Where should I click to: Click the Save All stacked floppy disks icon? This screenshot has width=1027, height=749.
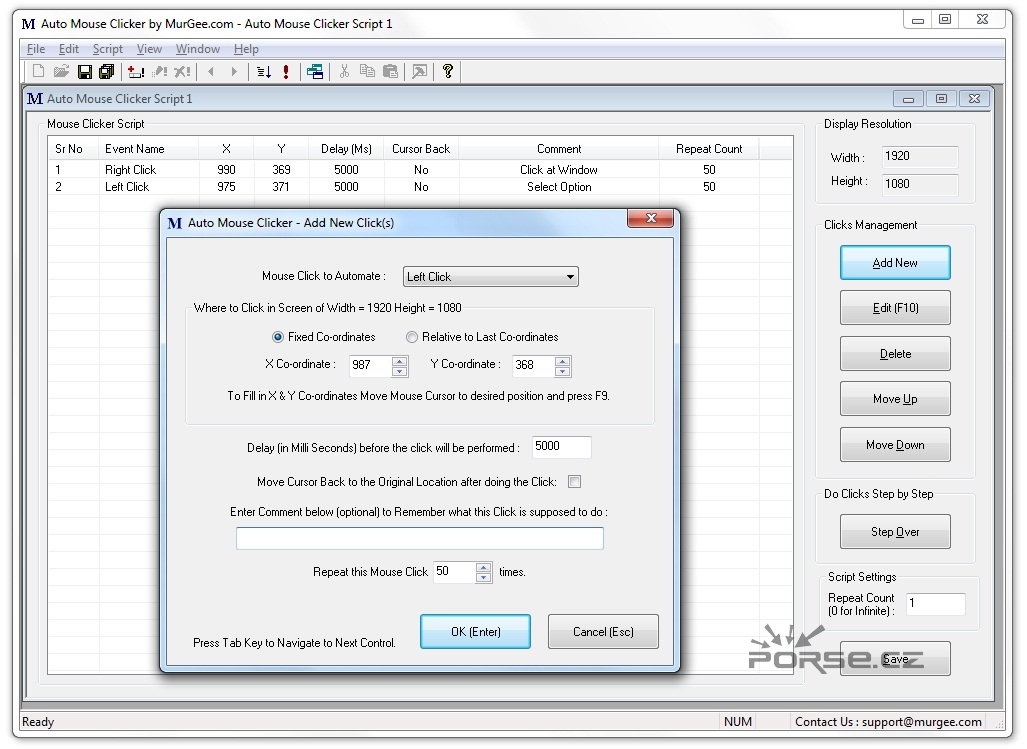106,71
